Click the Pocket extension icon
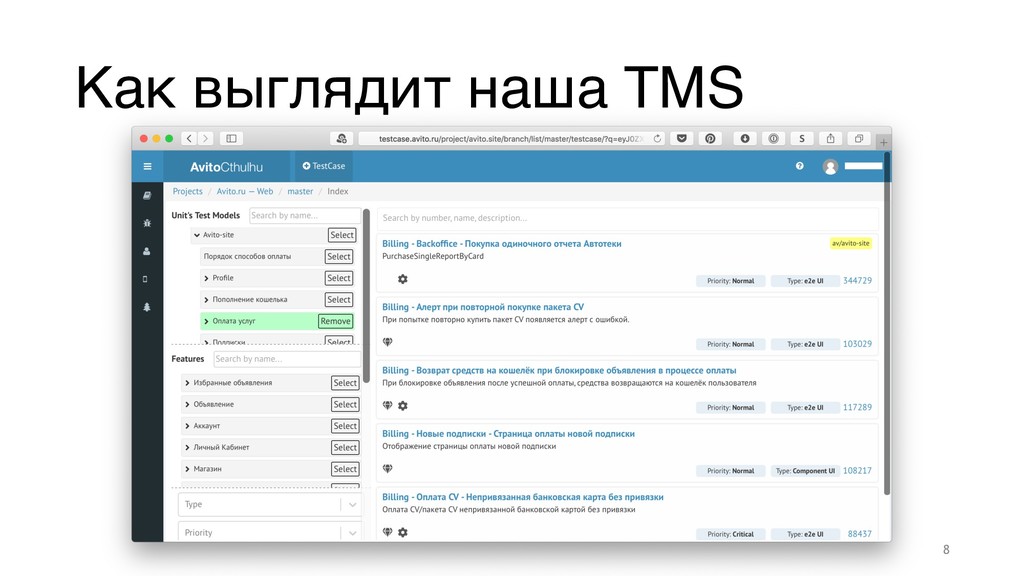Screen dimensions: 1024x576 pos(682,138)
